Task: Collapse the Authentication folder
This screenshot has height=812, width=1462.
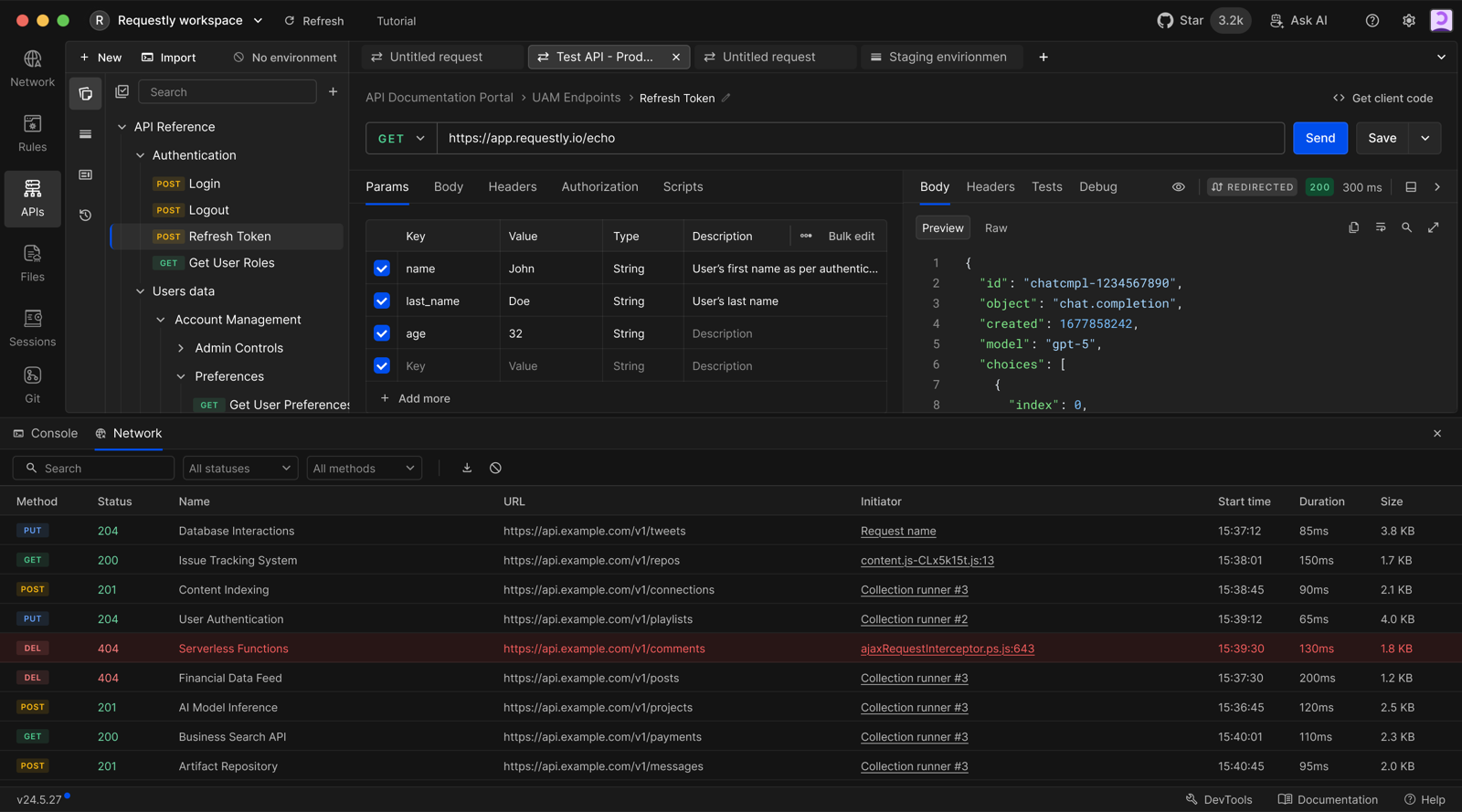Action: click(x=141, y=155)
